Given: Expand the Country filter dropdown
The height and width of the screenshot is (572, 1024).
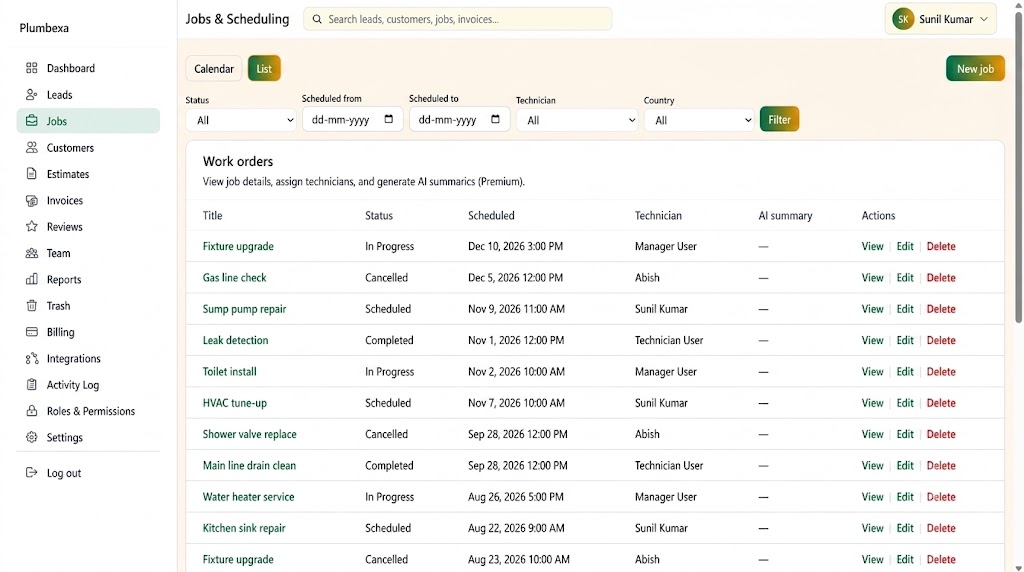Looking at the screenshot, I should [699, 120].
